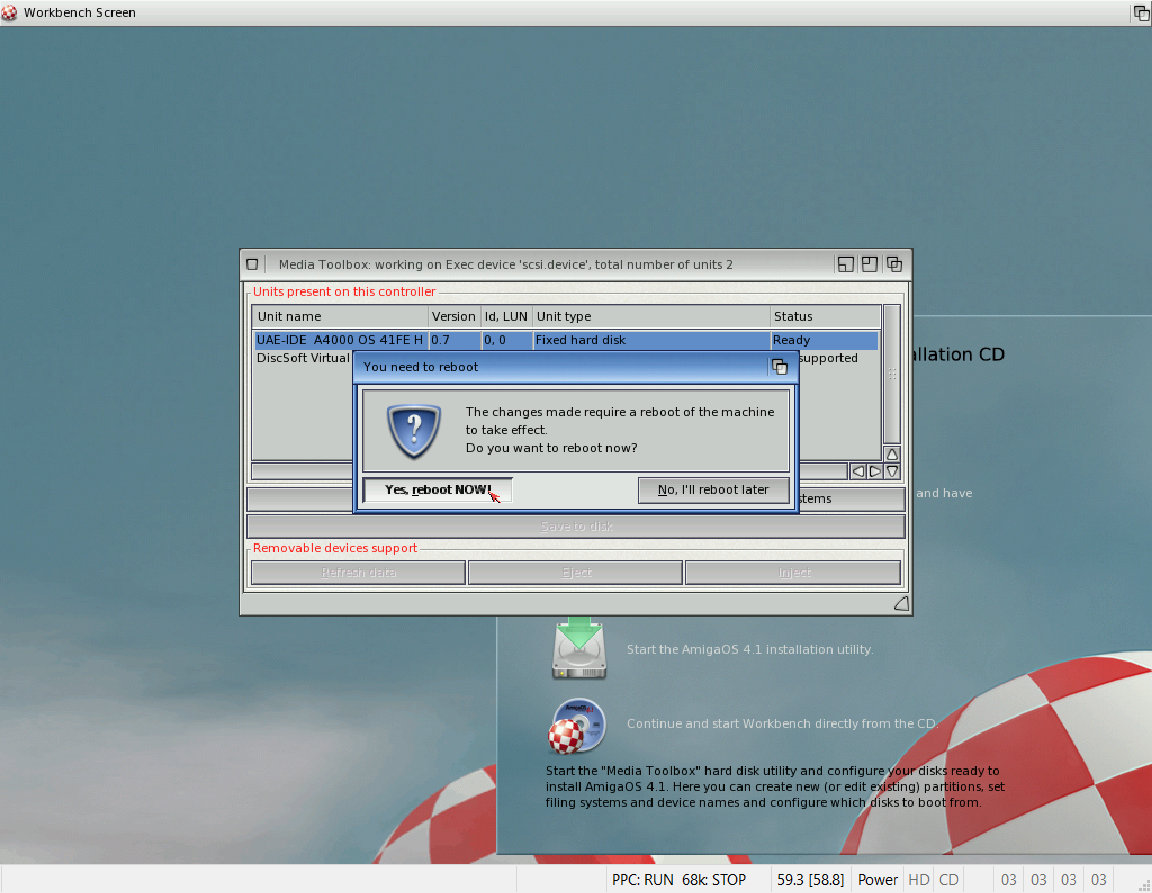The height and width of the screenshot is (893, 1152).
Task: Click the Refresh data button
Action: click(x=359, y=573)
